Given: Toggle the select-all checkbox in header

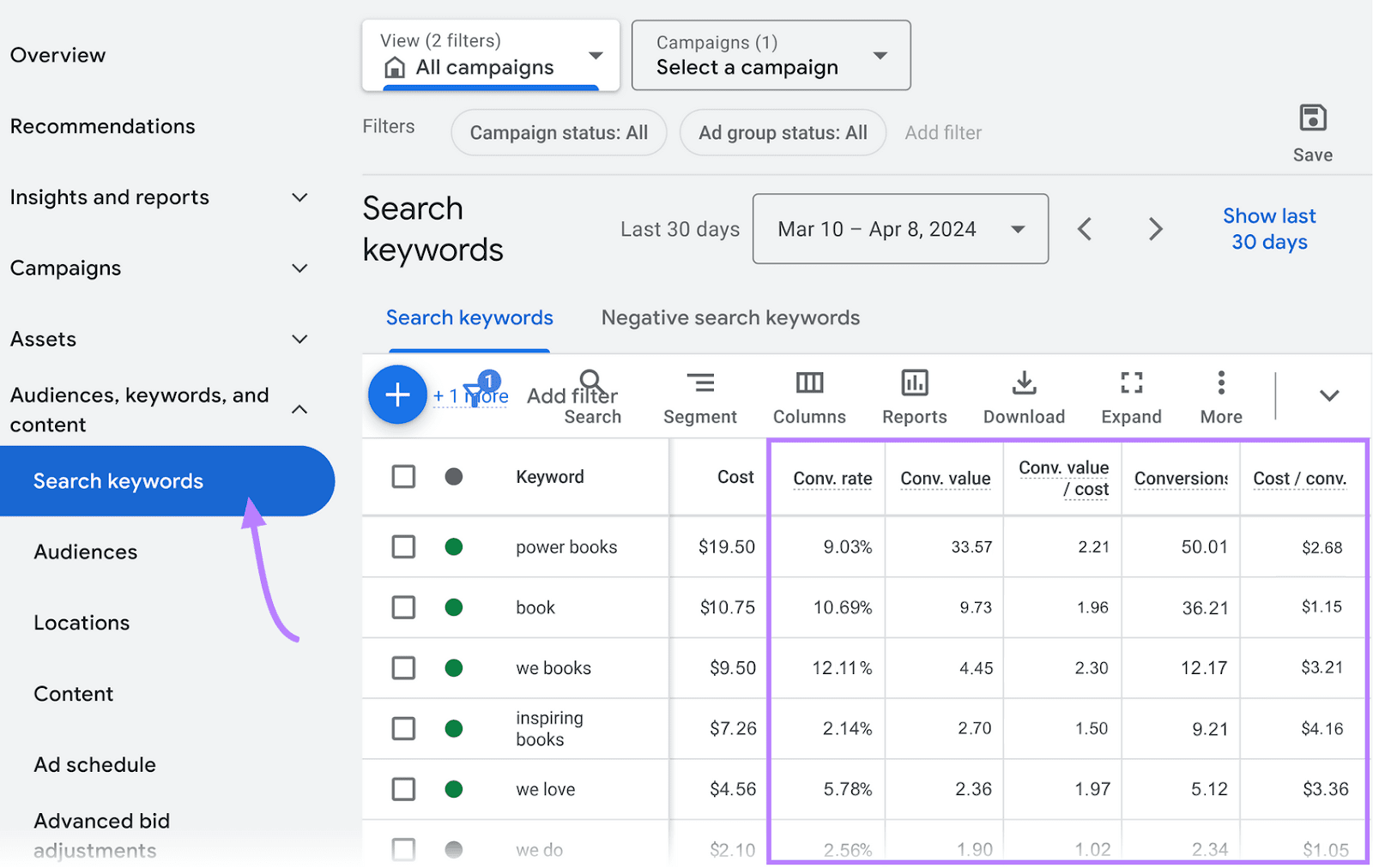Looking at the screenshot, I should pyautogui.click(x=403, y=477).
